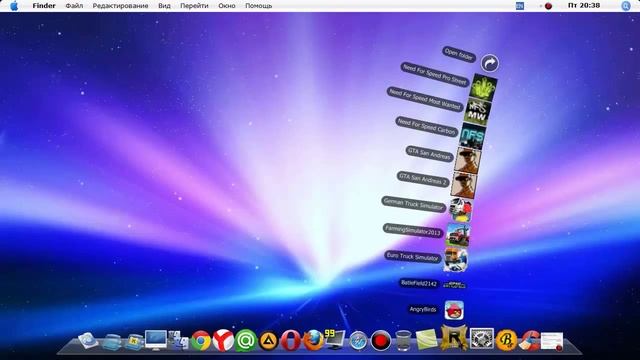Open the Trash in the dock
The image size is (640, 360).
tap(403, 340)
